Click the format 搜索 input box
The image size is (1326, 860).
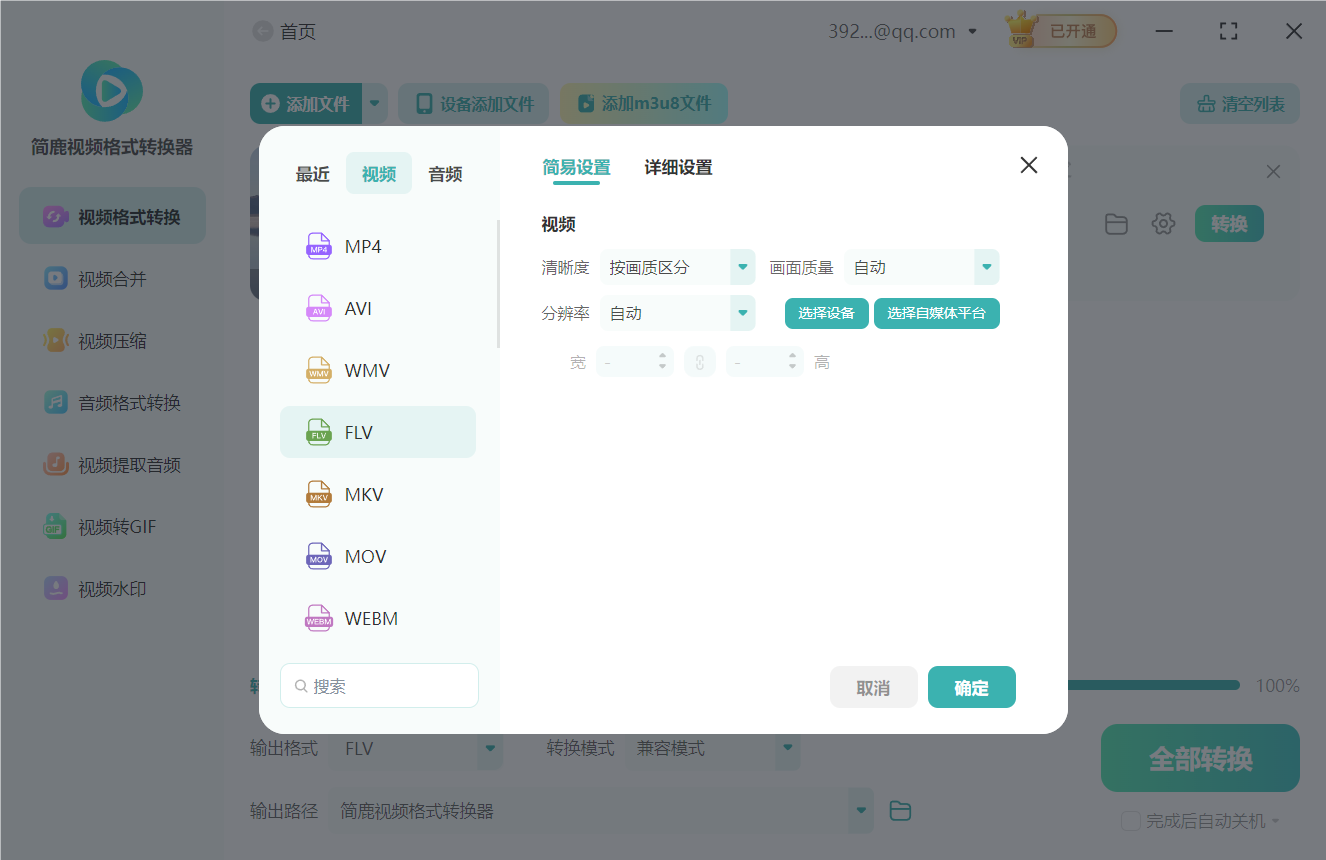click(379, 685)
